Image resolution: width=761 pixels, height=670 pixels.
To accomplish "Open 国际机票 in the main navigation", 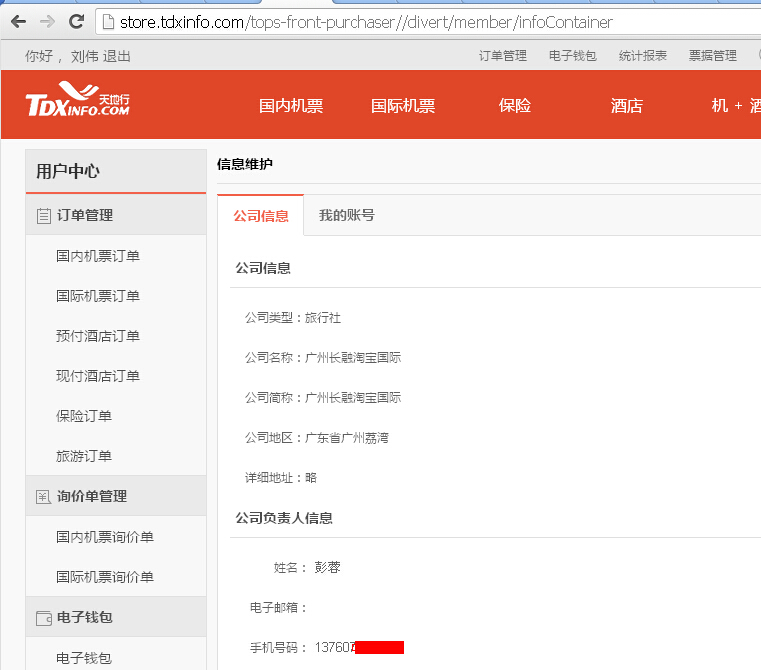I will [x=403, y=105].
